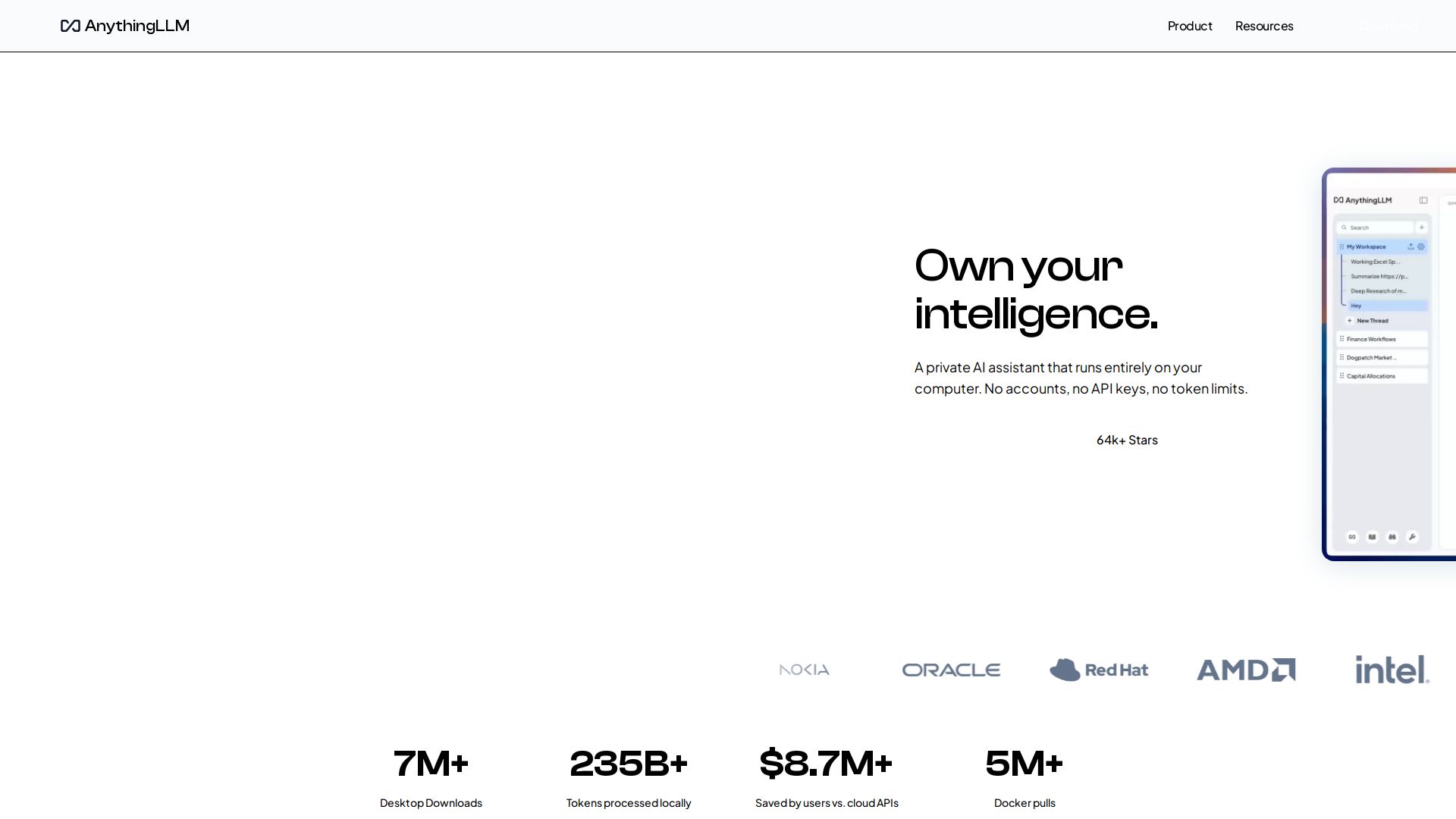Viewport: 1456px width, 819px height.
Task: Open the My Workspace gear settings icon
Action: pos(1421,246)
